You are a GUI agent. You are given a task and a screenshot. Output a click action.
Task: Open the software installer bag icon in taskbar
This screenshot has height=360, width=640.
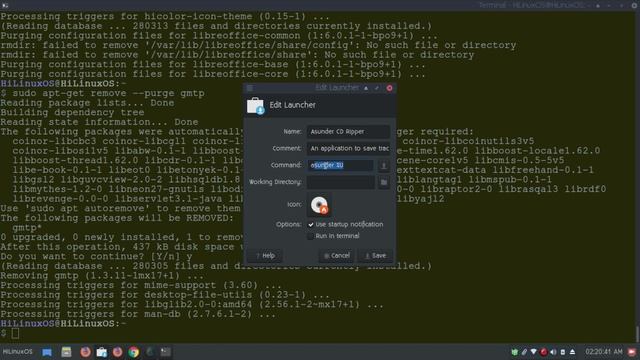(102, 352)
